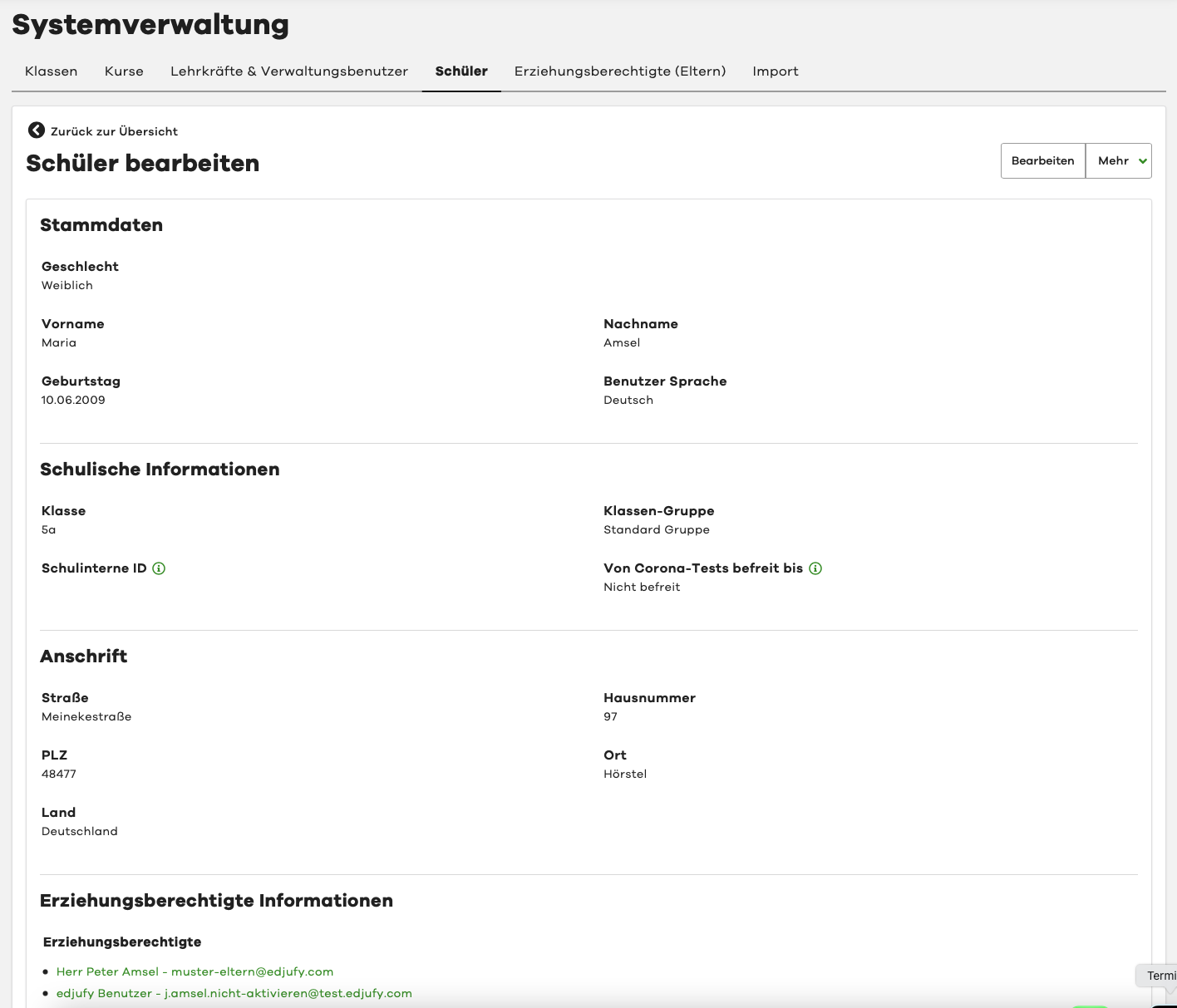
Task: Click the street value Meinekestraße
Action: coord(86,716)
